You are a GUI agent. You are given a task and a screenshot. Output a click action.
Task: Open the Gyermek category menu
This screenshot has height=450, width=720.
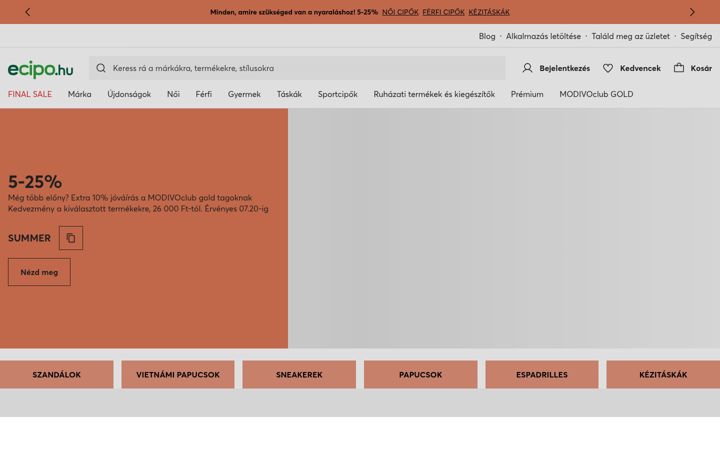click(244, 94)
